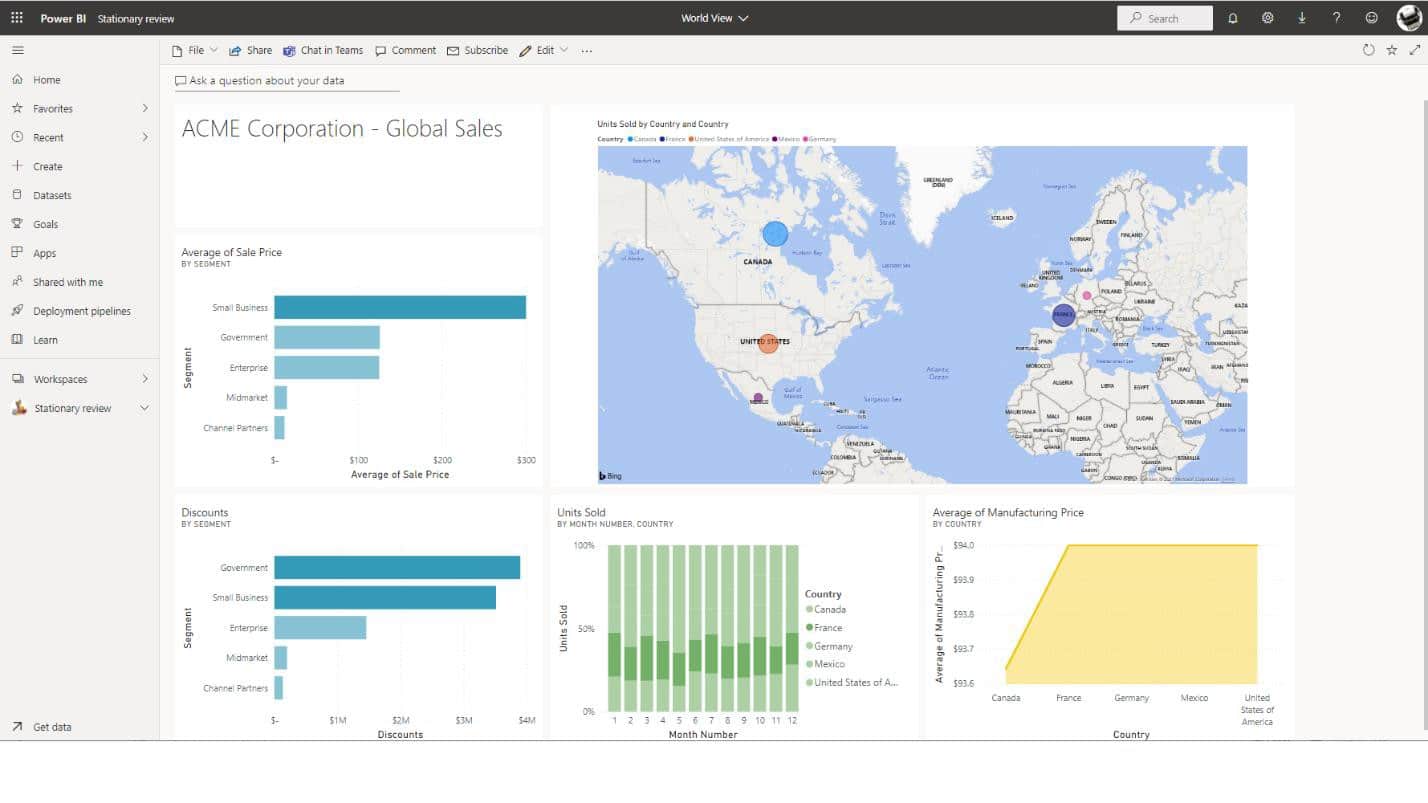The width and height of the screenshot is (1428, 803).
Task: Click Canada in the Units Sold legend
Action: tap(826, 609)
